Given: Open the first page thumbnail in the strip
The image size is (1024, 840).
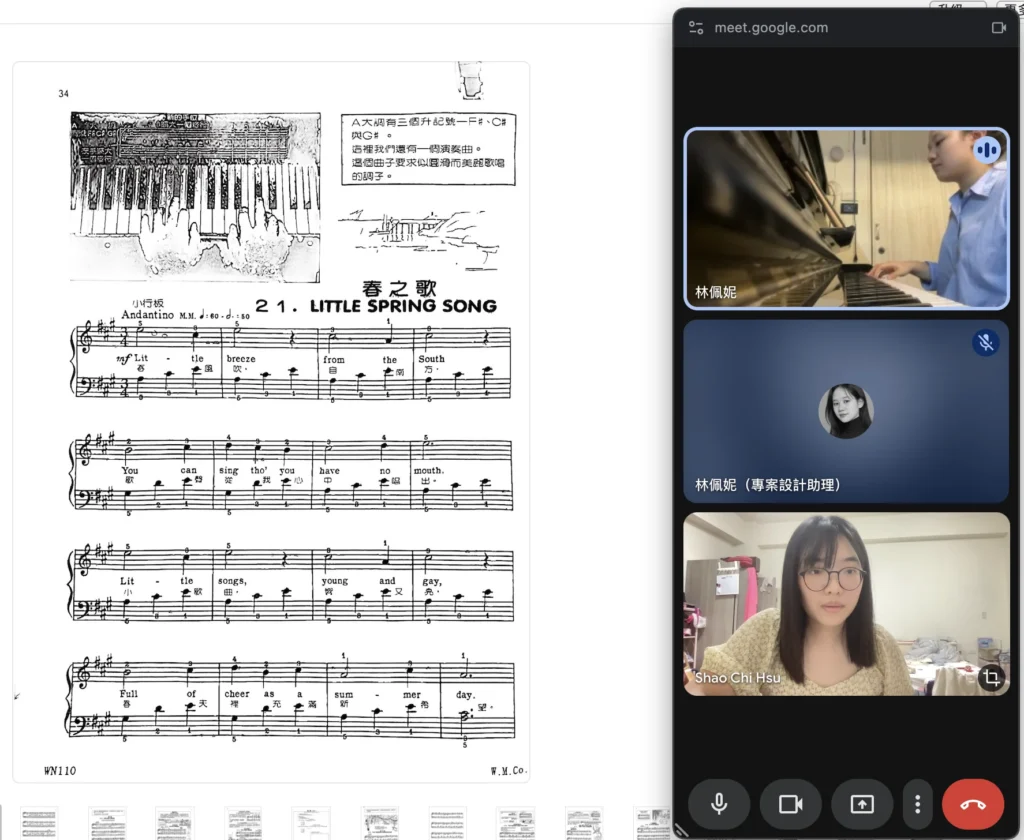Looking at the screenshot, I should pos(39,823).
